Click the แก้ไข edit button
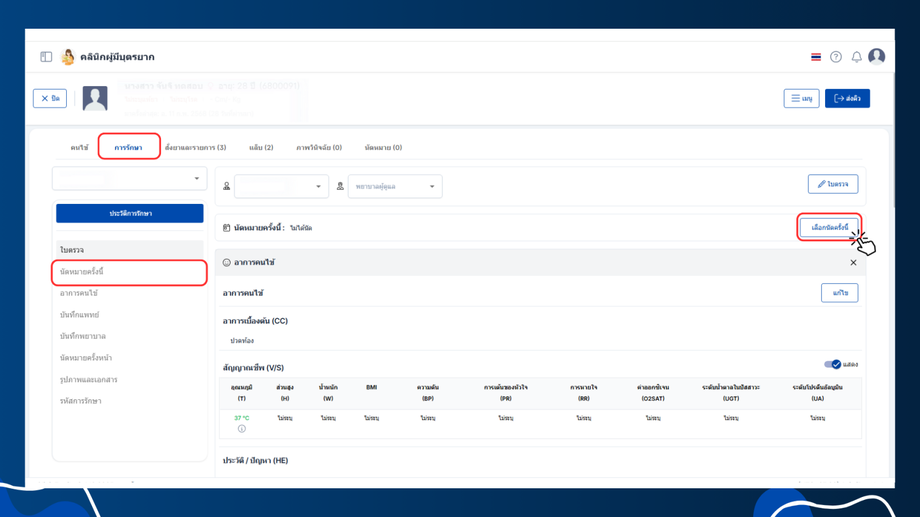The image size is (920, 517). (840, 293)
